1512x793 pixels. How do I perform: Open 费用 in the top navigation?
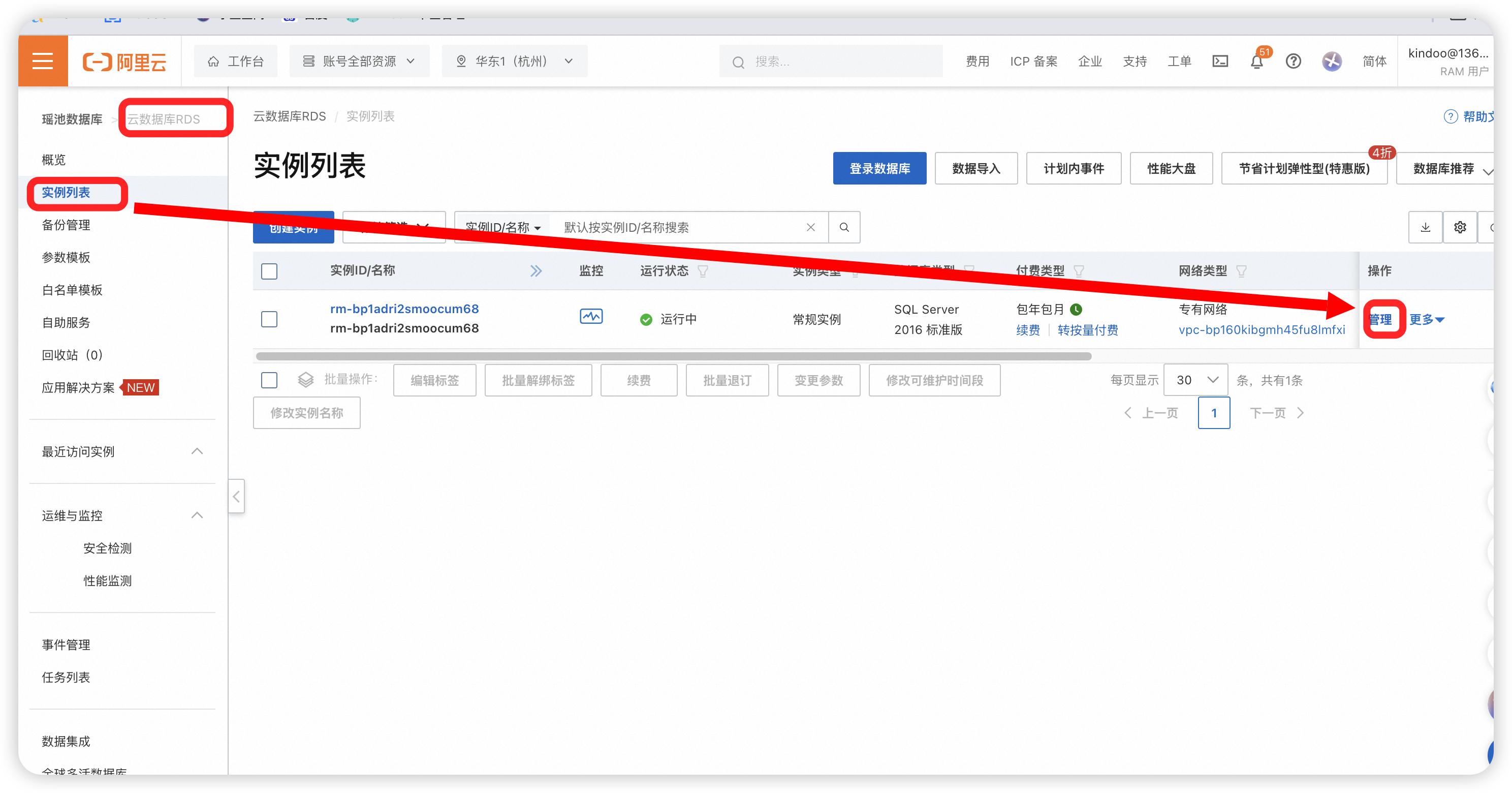pyautogui.click(x=978, y=61)
